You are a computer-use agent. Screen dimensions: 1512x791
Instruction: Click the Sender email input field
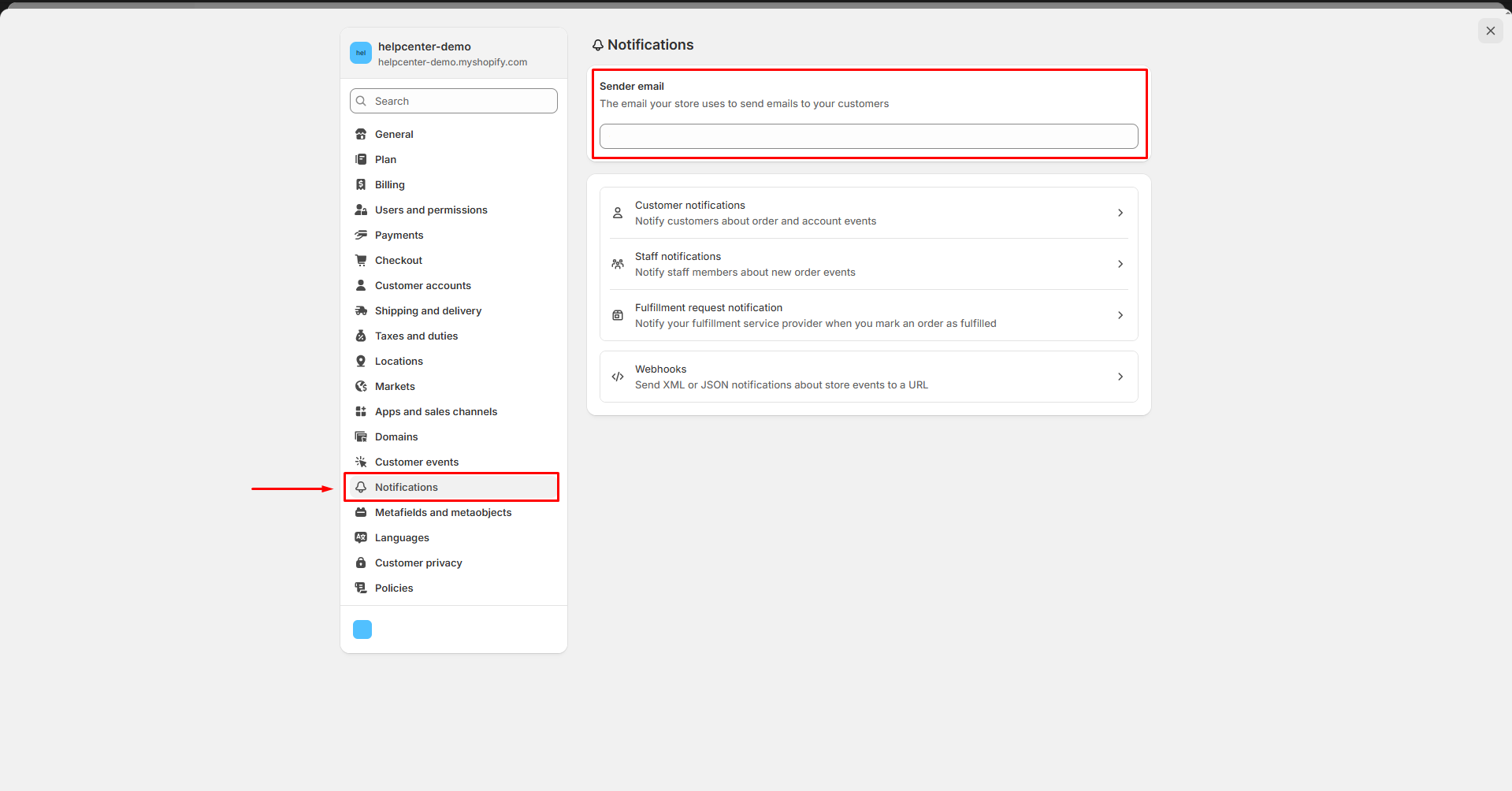point(868,136)
